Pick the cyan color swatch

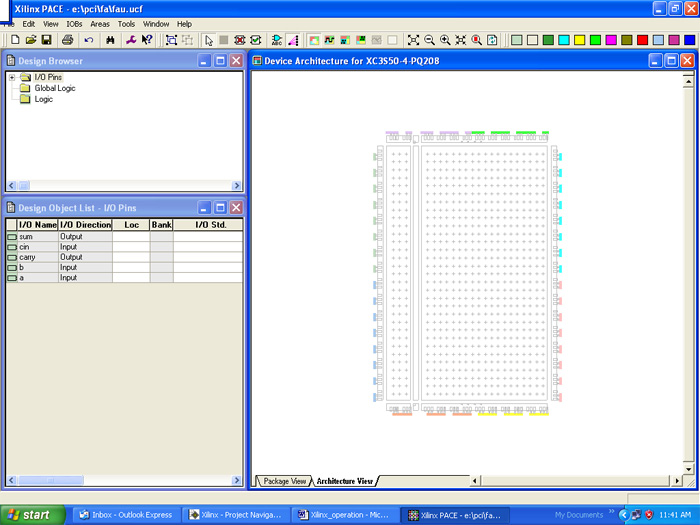[x=564, y=40]
